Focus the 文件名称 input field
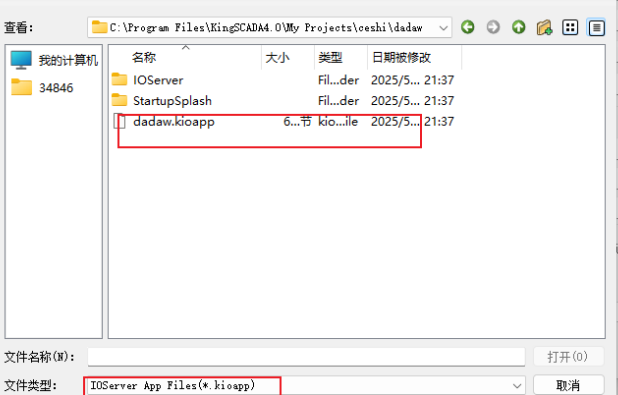Screen dimensions: 618x395 point(306,357)
